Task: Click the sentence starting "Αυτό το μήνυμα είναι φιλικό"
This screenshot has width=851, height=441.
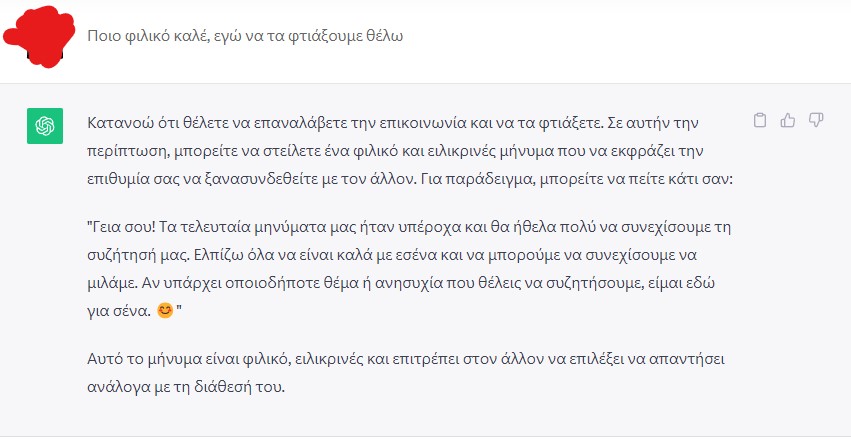Action: coord(405,359)
